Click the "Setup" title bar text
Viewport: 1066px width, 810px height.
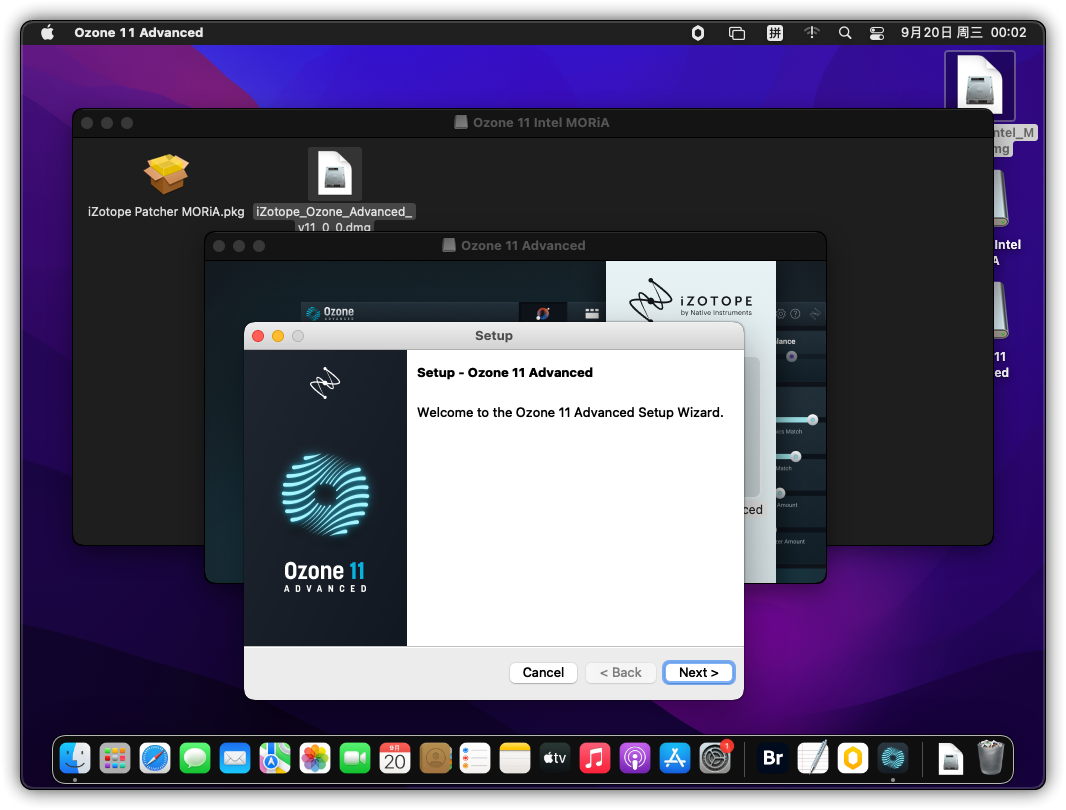click(x=494, y=336)
